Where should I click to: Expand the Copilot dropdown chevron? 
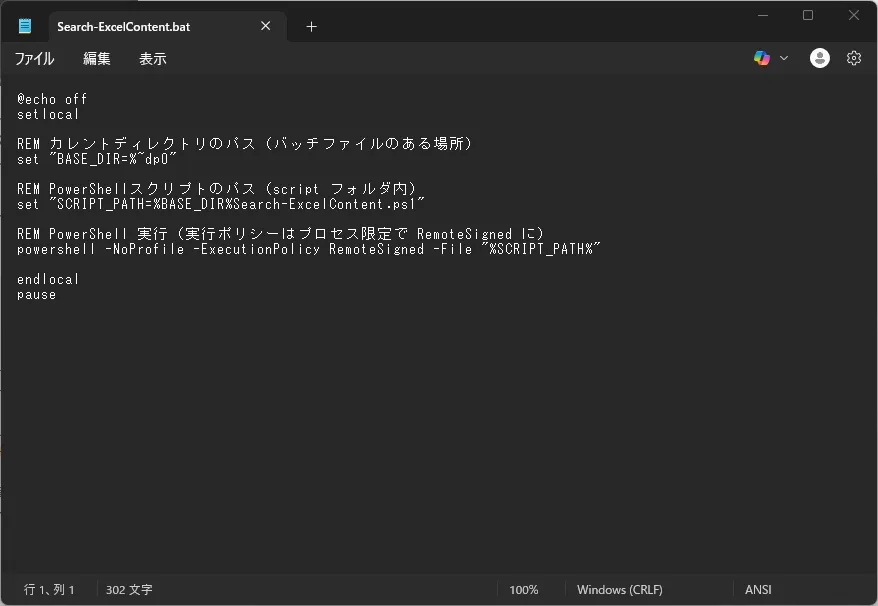784,58
